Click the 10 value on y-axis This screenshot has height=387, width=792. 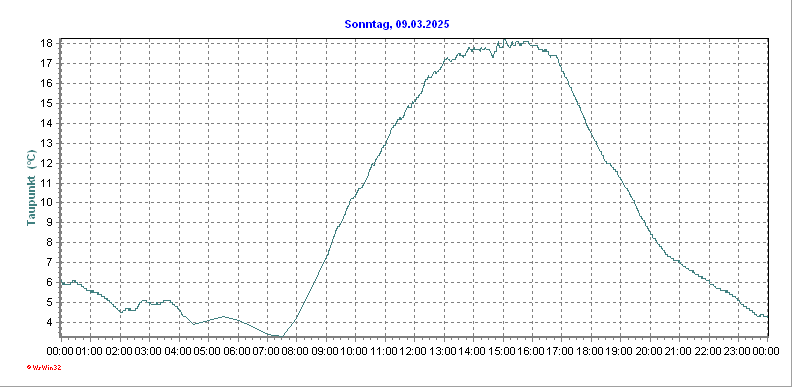pos(47,203)
